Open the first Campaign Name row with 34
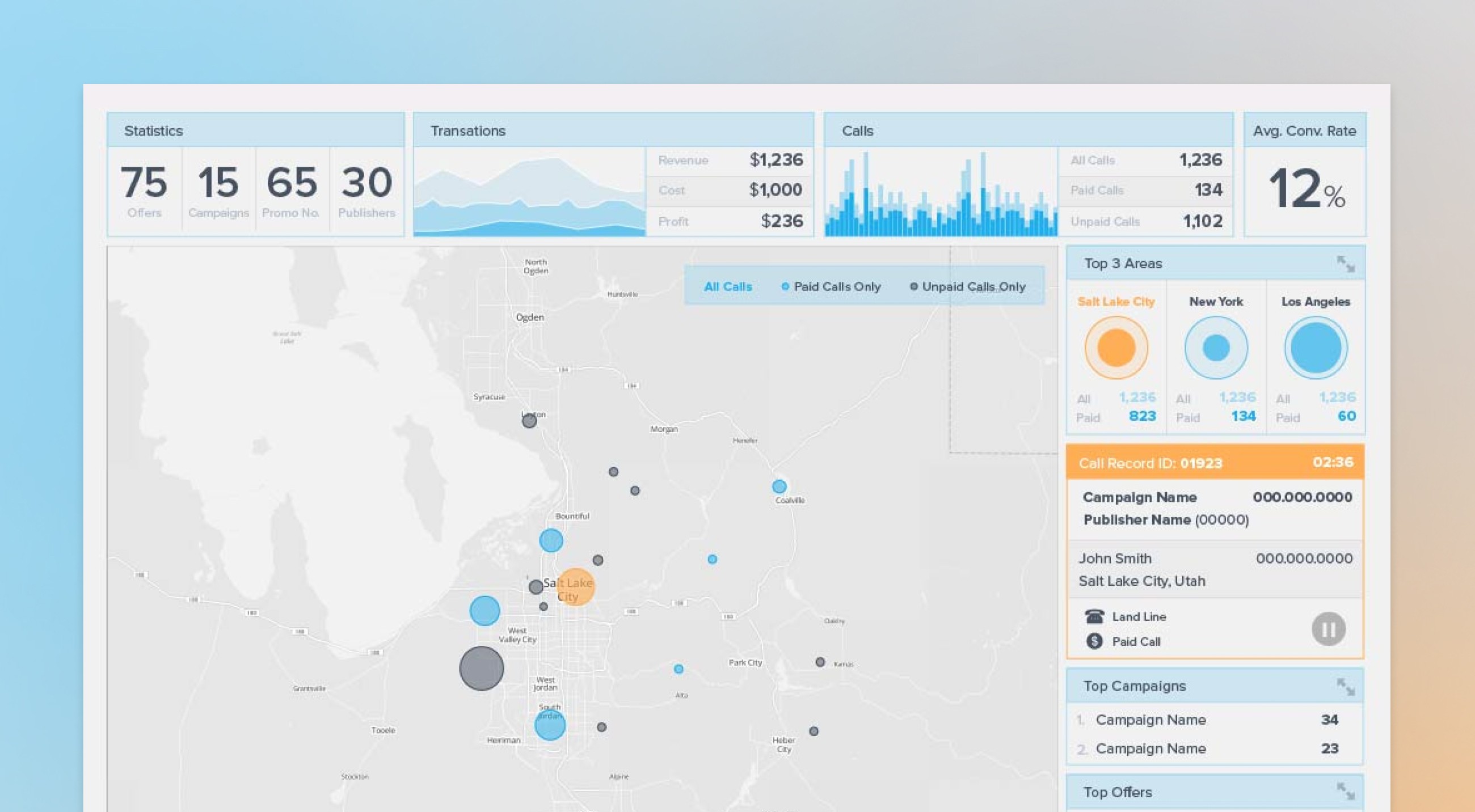 1215,720
